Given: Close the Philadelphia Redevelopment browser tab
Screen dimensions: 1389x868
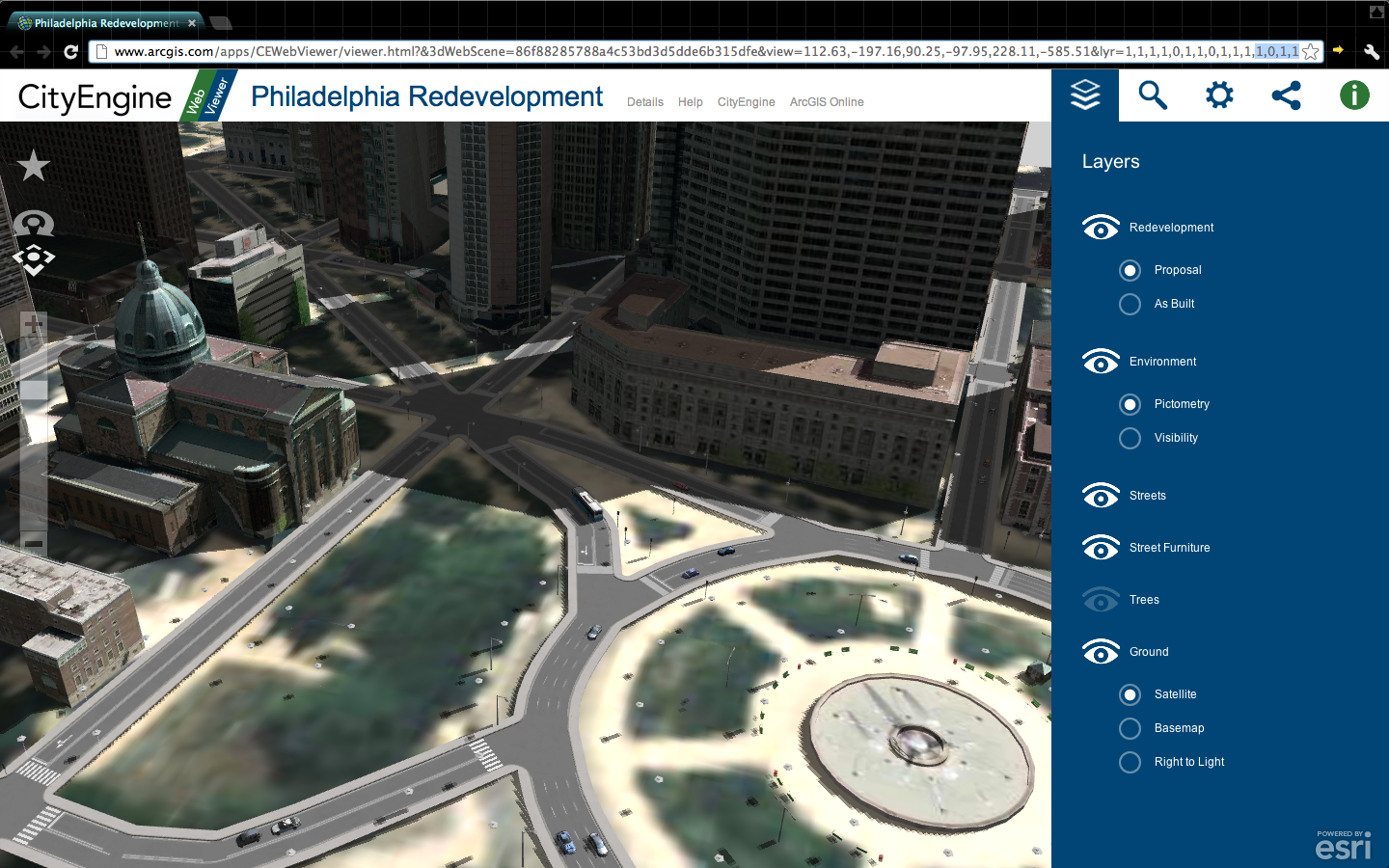Looking at the screenshot, I should 192,23.
